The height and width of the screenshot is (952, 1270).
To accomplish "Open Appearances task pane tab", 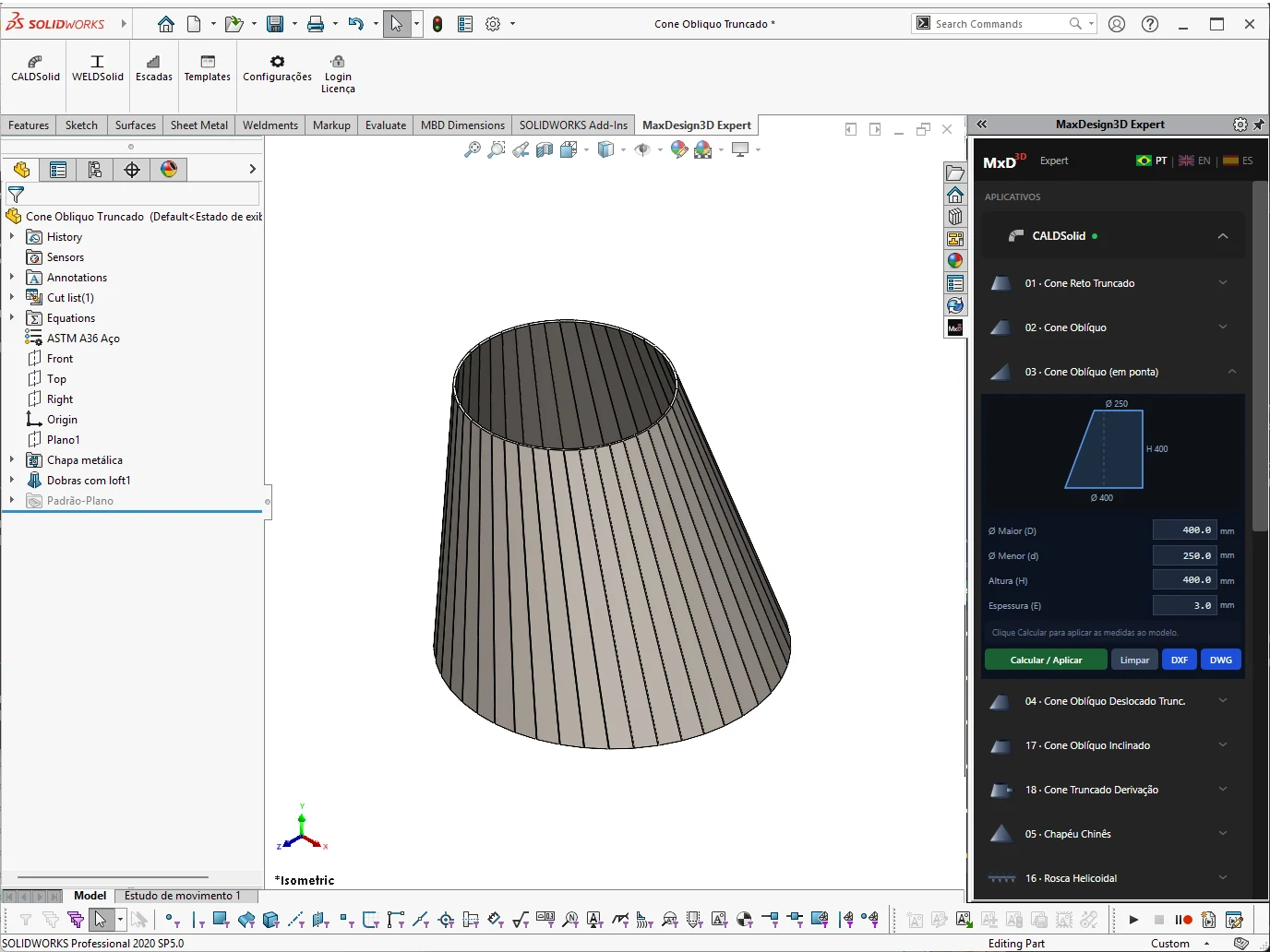I will [955, 261].
